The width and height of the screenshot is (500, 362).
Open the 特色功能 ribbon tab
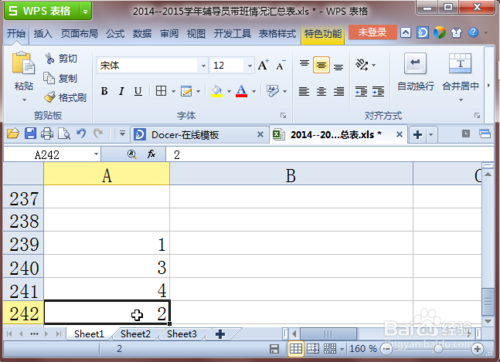click(x=323, y=34)
